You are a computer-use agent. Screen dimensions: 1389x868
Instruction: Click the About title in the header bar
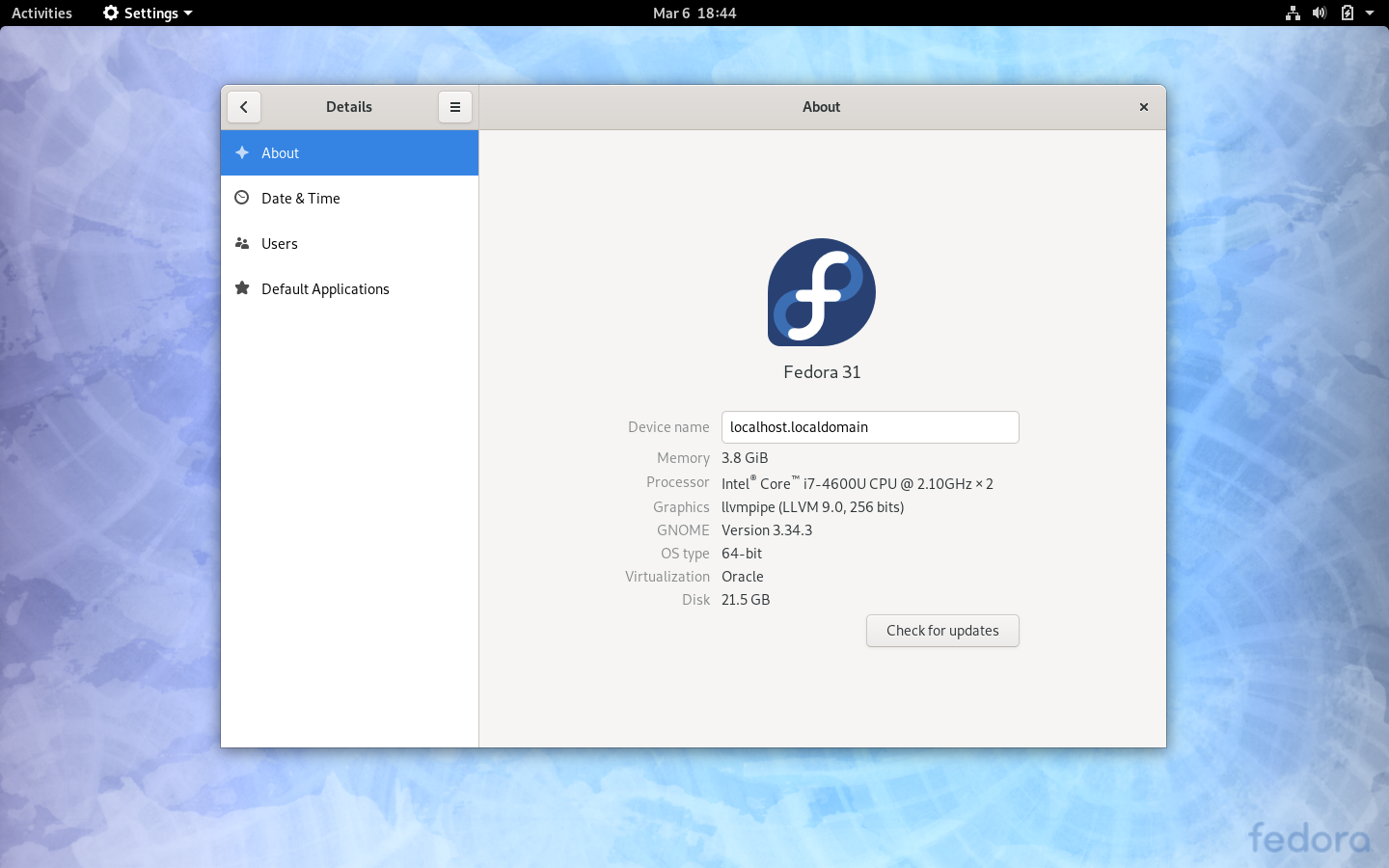(822, 107)
